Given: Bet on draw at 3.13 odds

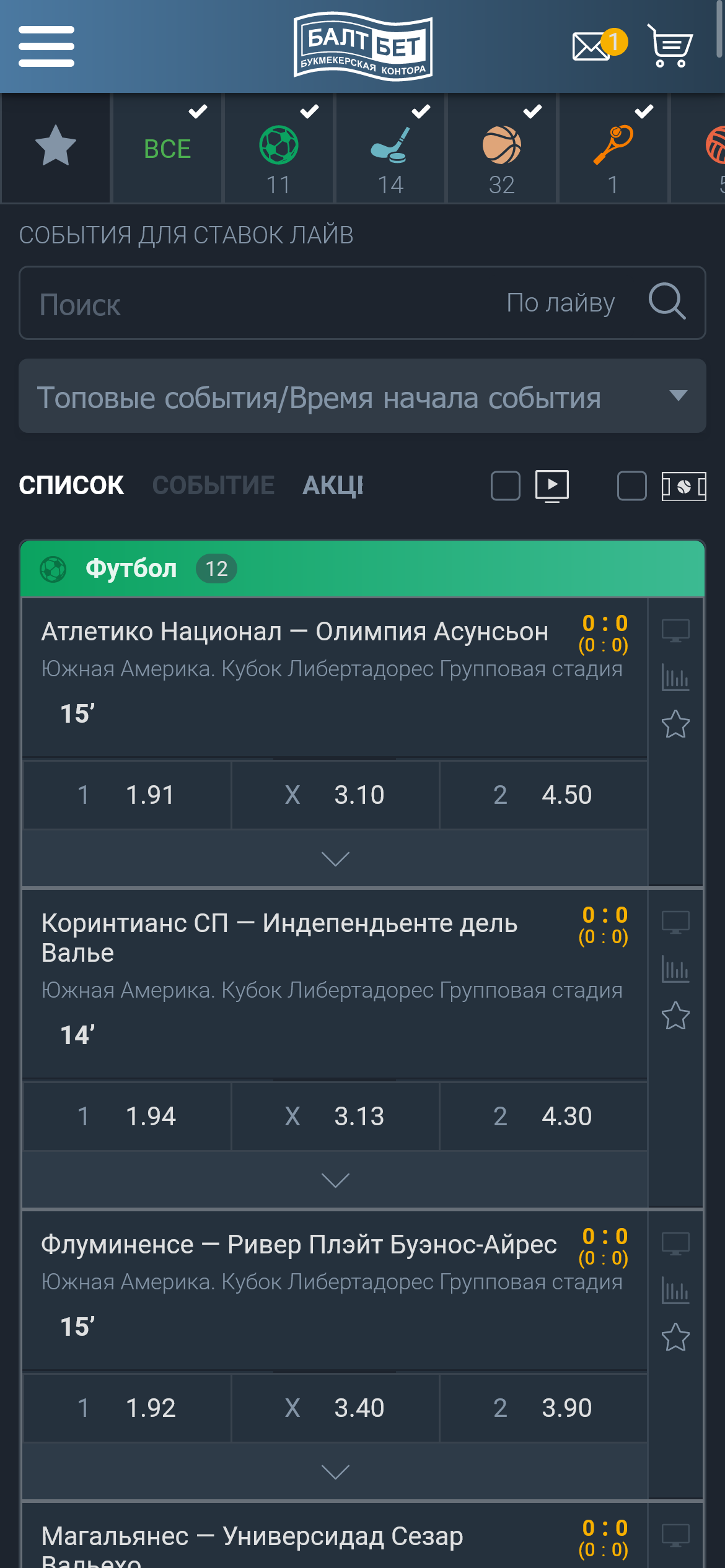Looking at the screenshot, I should tap(335, 1117).
